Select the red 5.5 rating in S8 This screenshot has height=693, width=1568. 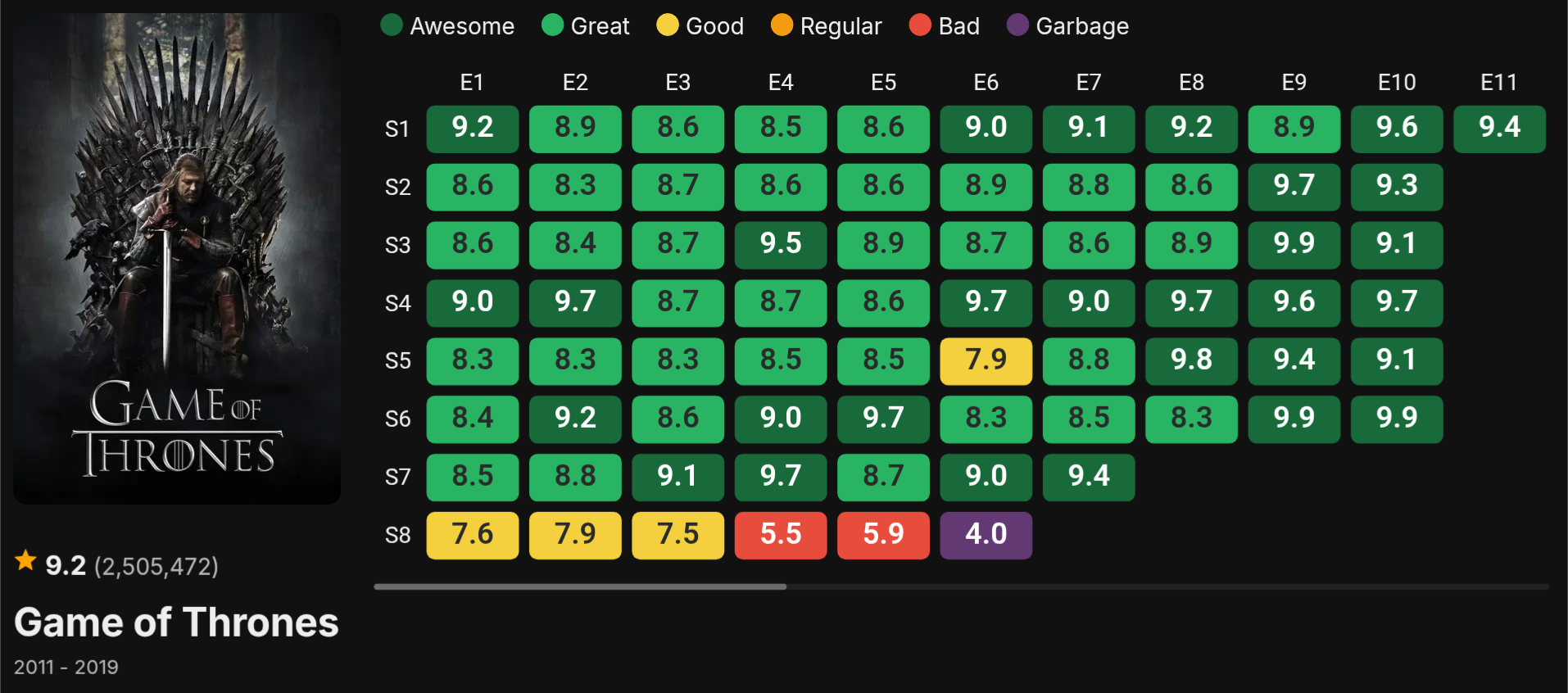click(780, 535)
